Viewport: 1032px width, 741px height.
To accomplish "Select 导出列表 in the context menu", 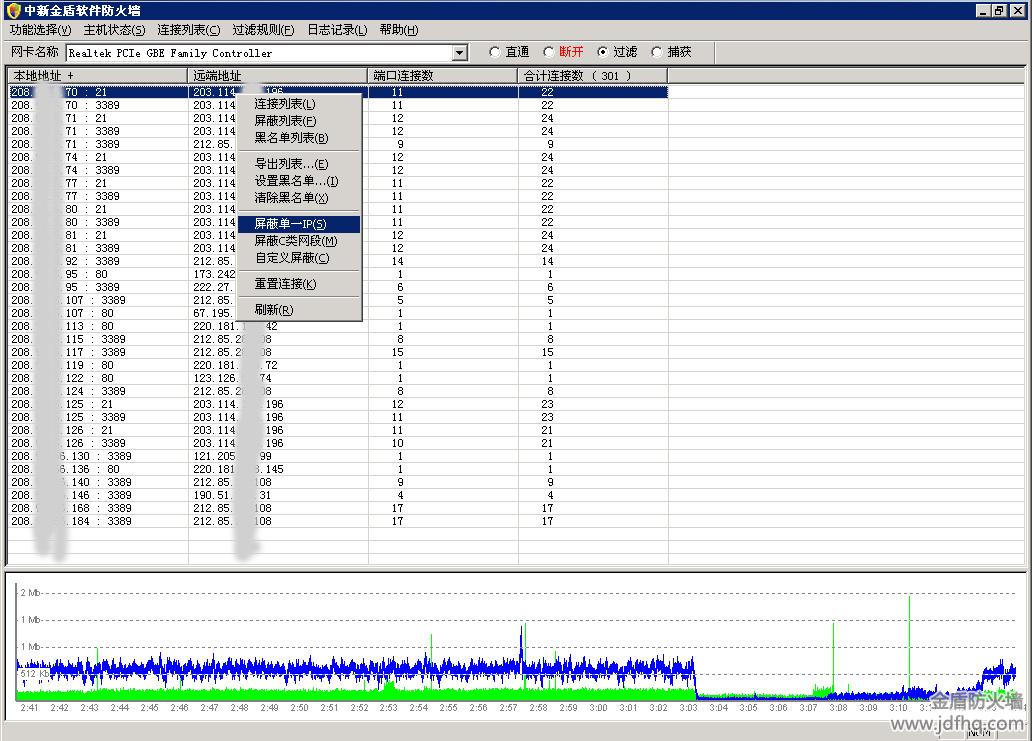I will tap(291, 164).
